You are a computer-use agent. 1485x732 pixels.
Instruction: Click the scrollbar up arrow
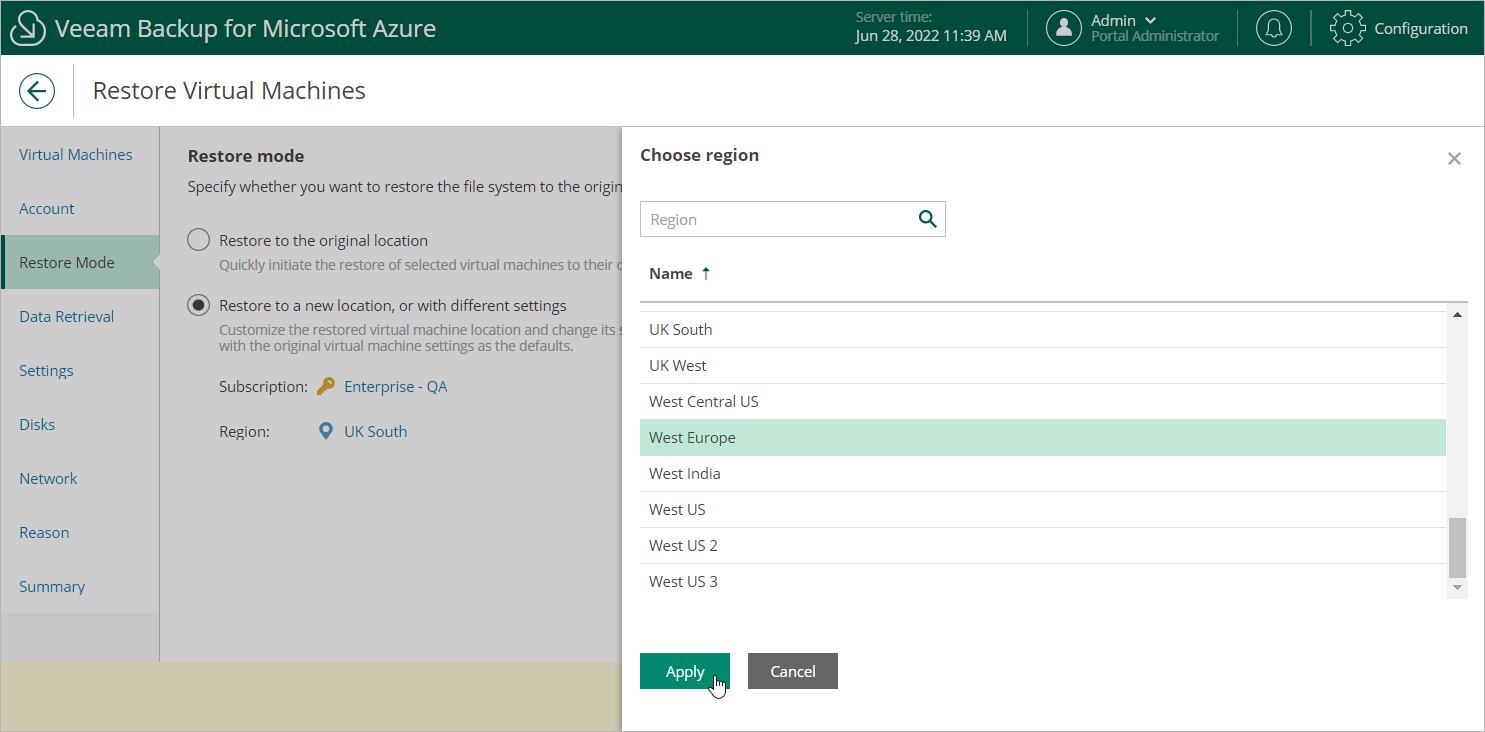coord(1457,315)
